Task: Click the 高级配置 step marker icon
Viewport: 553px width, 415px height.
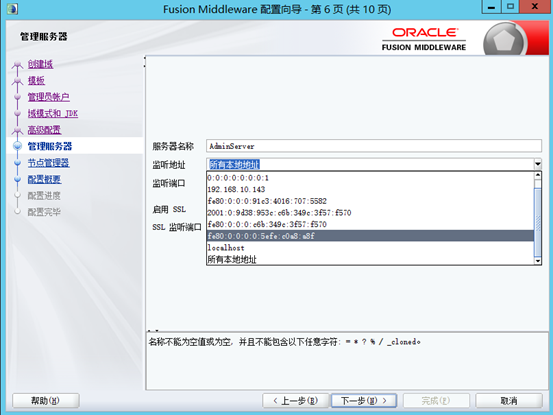Action: [17, 130]
